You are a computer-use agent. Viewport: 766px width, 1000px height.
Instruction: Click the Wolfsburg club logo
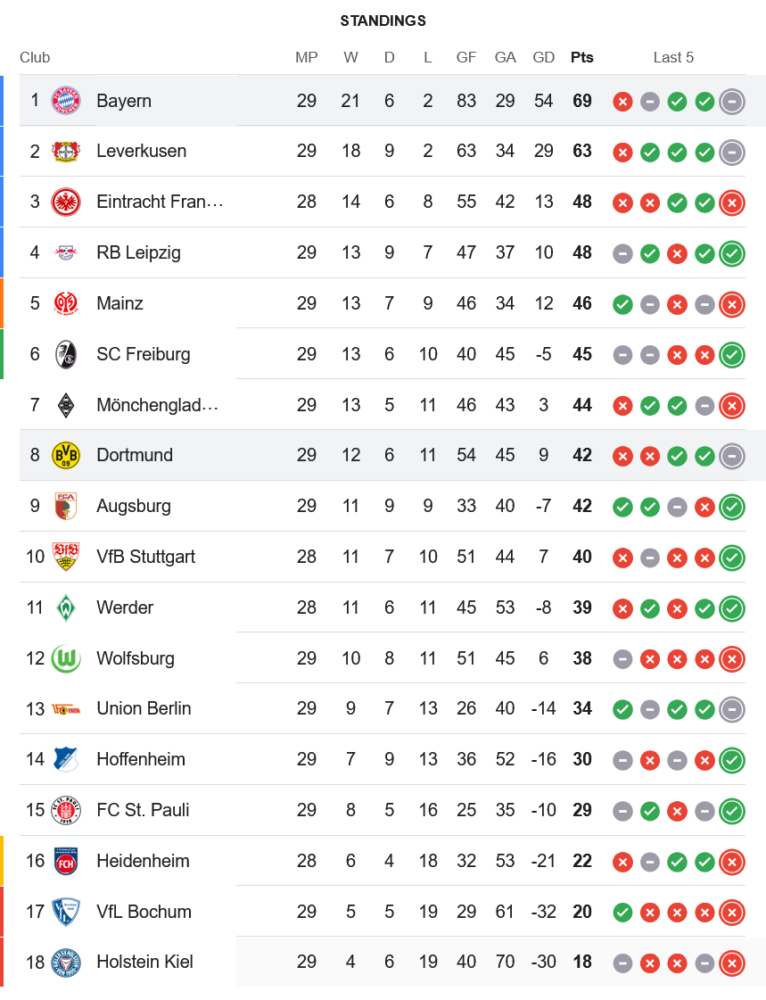[x=66, y=658]
